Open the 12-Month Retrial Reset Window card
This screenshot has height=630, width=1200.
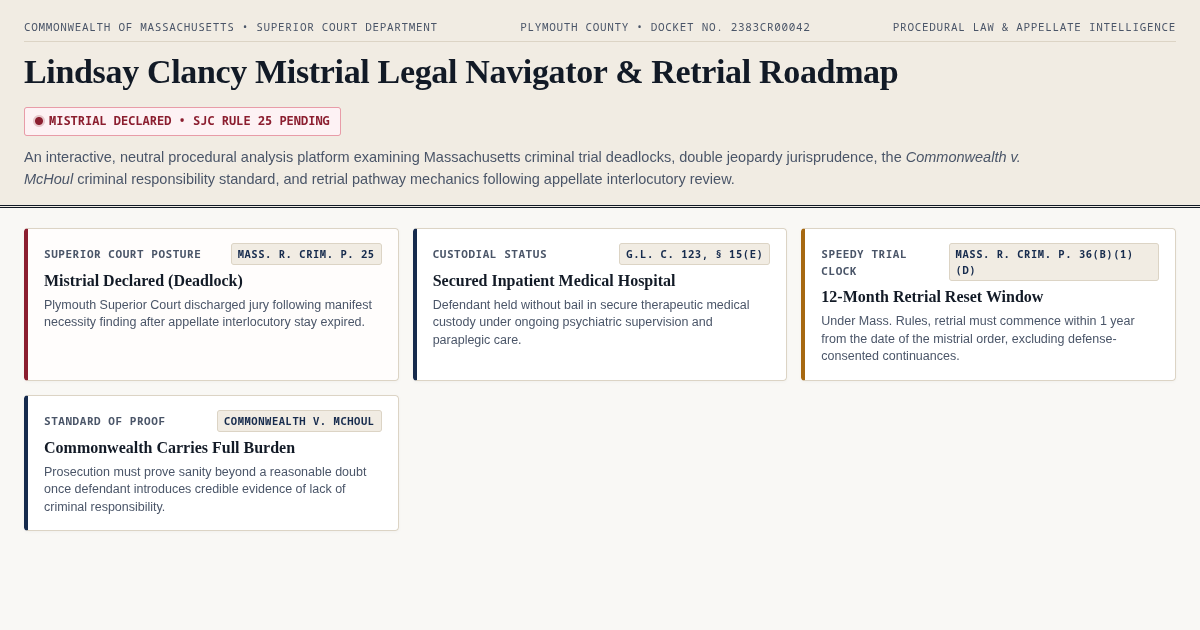click(x=988, y=304)
